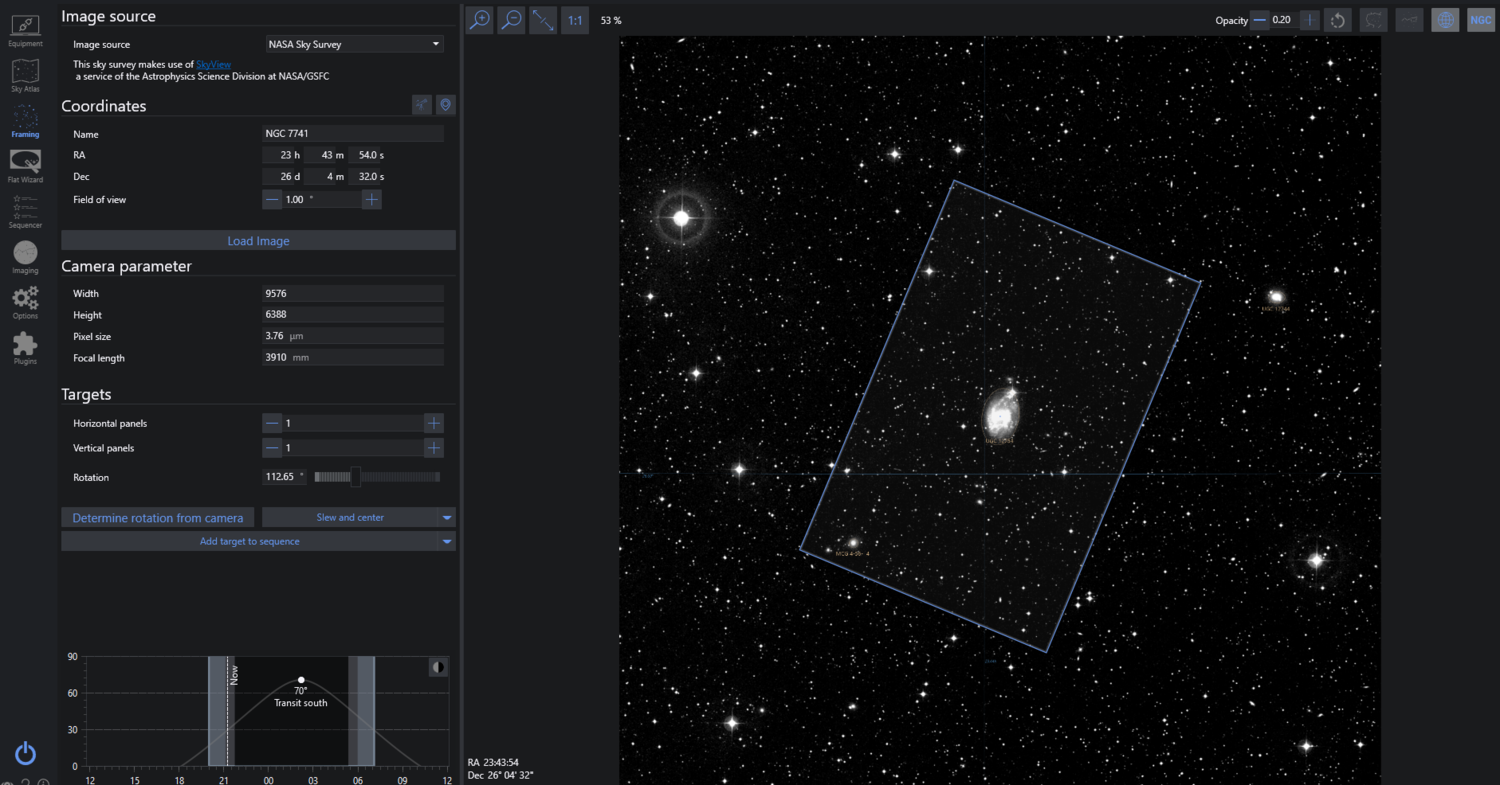Viewport: 1500px width, 785px height.
Task: Select the Framing section
Action: point(25,120)
